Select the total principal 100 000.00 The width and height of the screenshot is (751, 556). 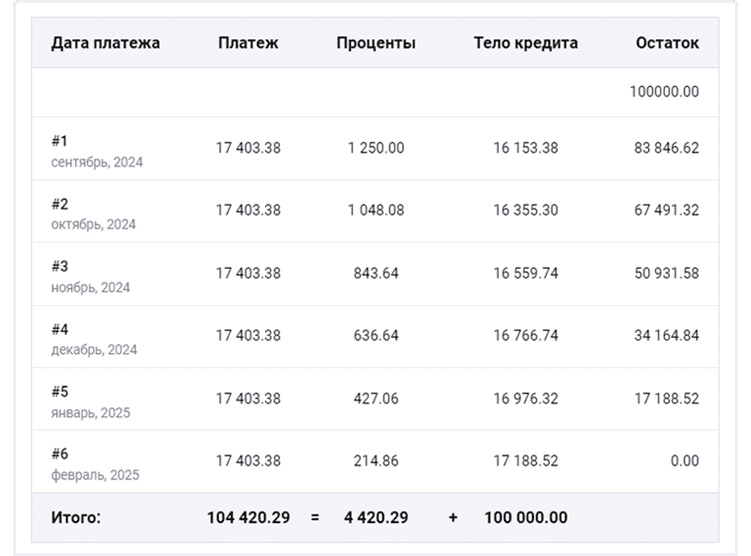pos(526,518)
